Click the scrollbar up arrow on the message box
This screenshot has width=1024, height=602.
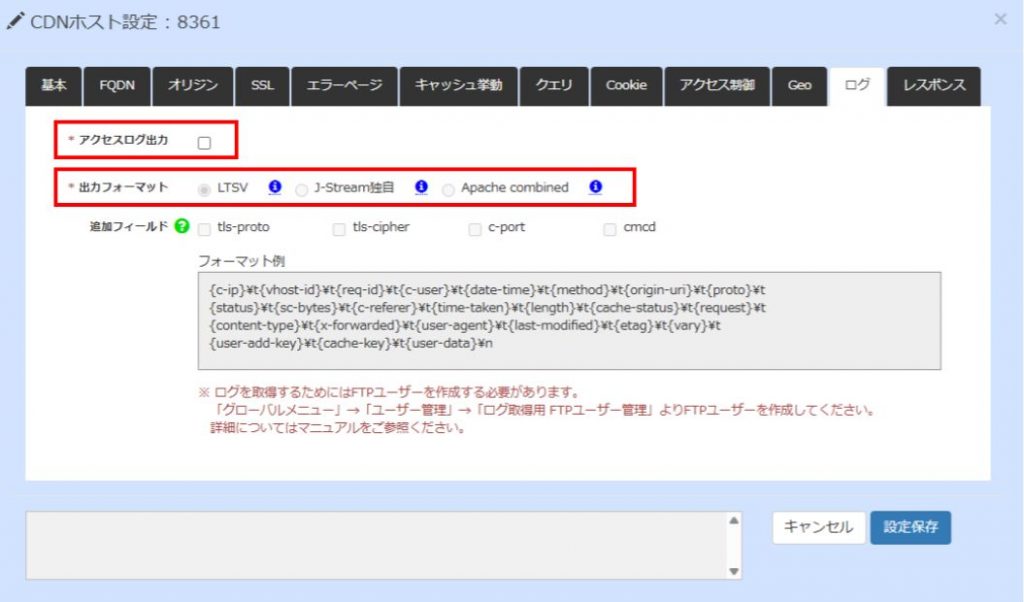[733, 520]
